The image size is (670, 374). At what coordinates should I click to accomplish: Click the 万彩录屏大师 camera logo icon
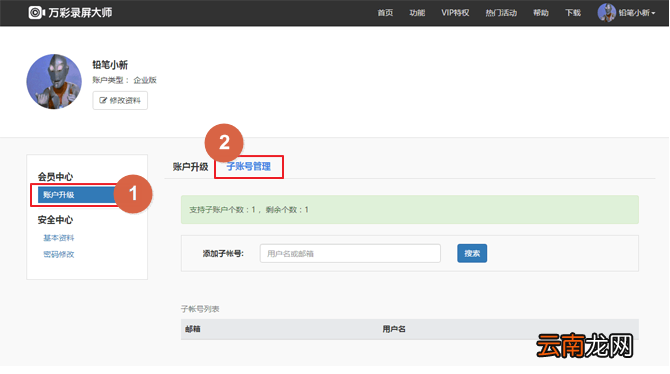pos(37,12)
